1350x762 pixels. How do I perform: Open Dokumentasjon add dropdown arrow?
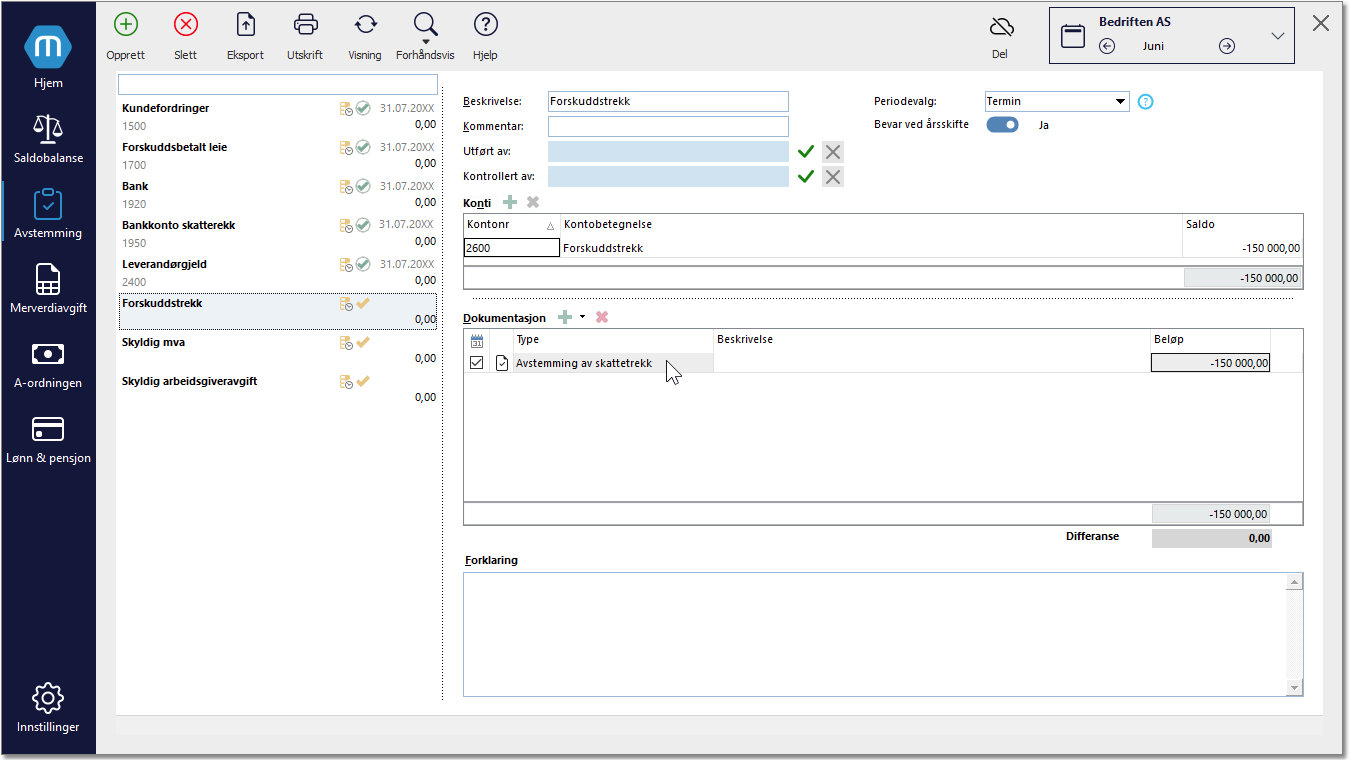click(x=582, y=317)
